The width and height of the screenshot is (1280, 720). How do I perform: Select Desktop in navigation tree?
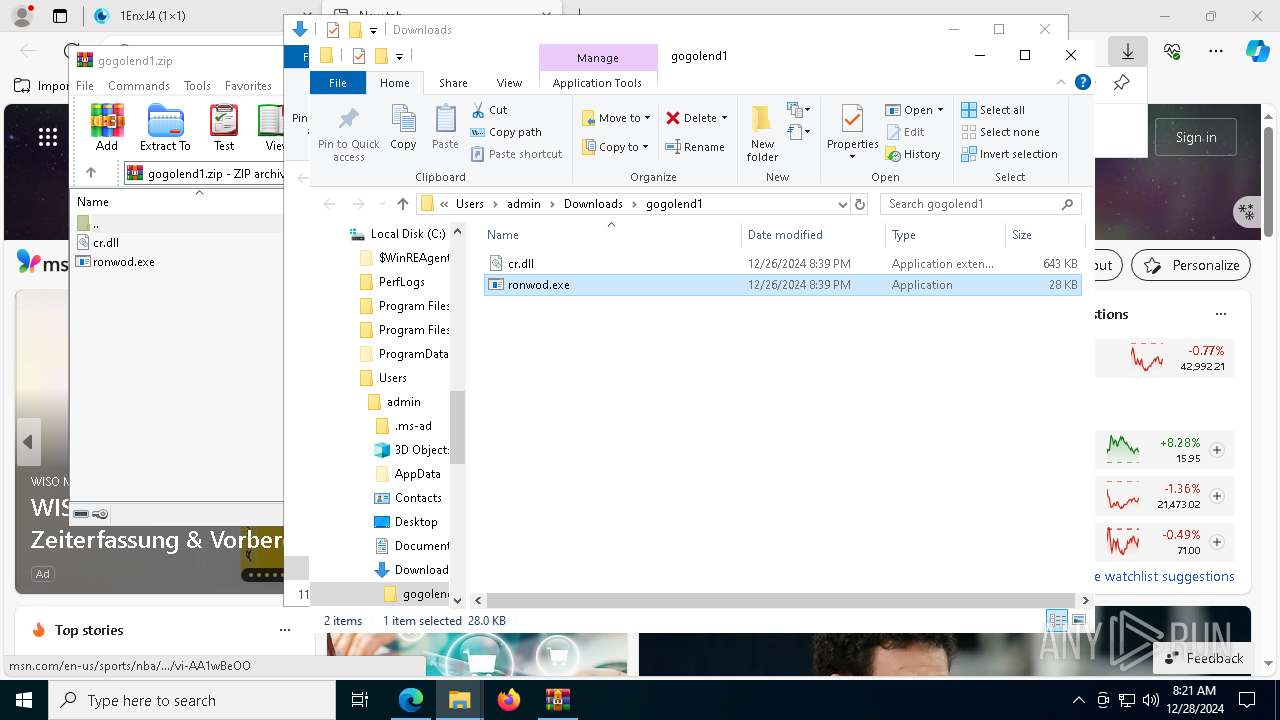pyautogui.click(x=416, y=522)
